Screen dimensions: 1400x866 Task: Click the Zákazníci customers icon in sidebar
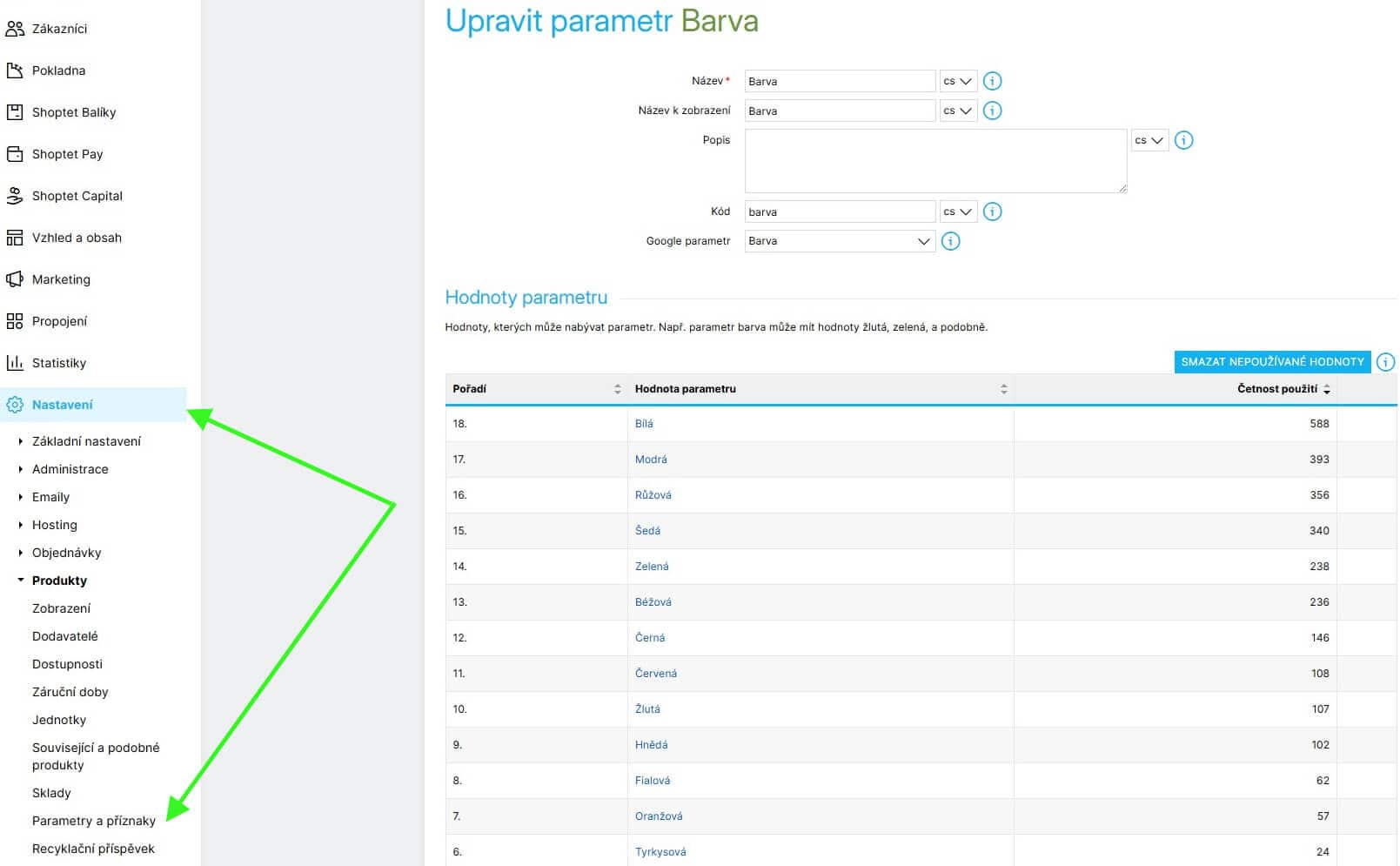15,29
